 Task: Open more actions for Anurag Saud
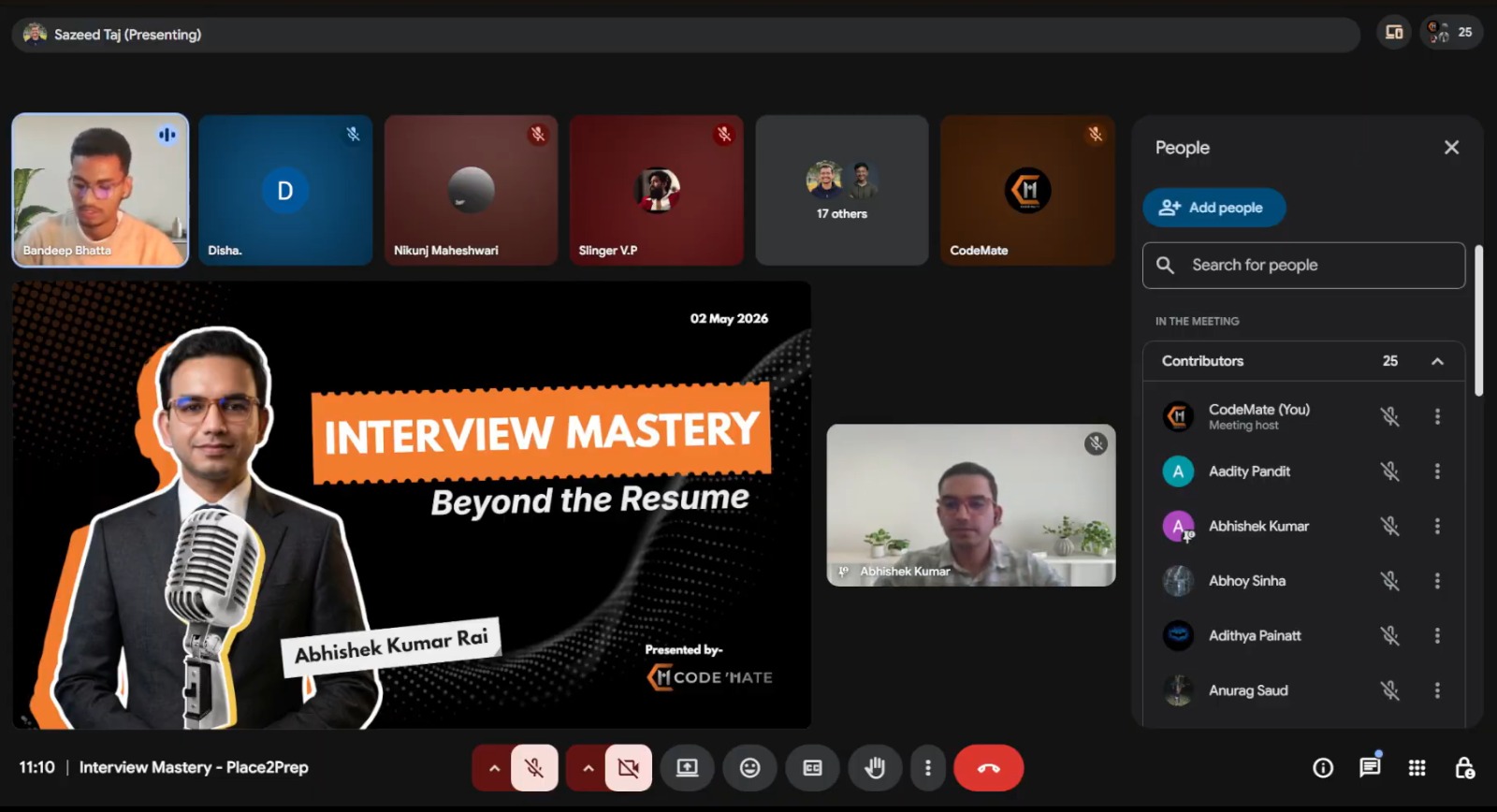pos(1437,690)
